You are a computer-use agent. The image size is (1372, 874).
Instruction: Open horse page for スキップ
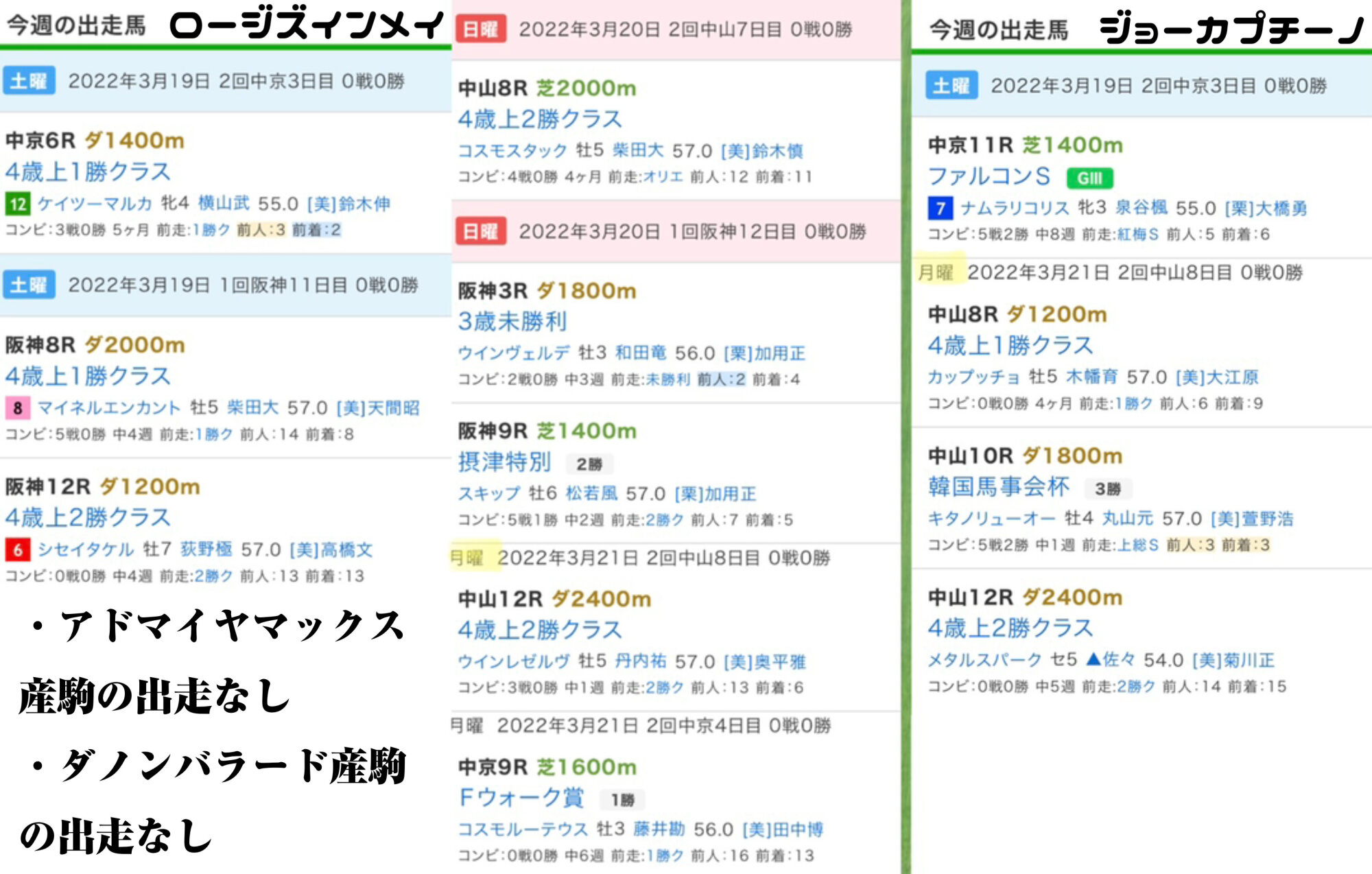pyautogui.click(x=489, y=493)
